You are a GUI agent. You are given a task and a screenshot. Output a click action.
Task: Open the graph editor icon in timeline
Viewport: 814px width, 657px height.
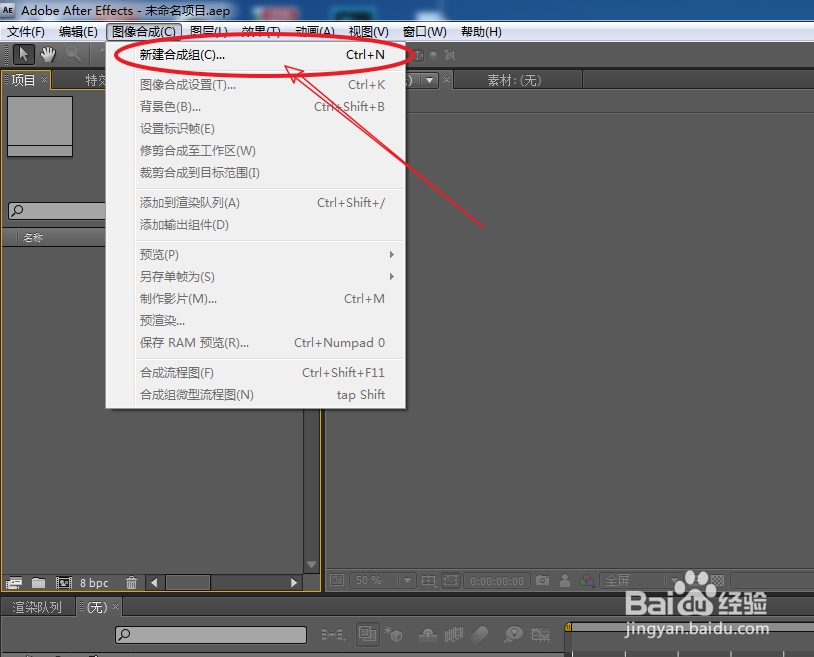tap(540, 634)
